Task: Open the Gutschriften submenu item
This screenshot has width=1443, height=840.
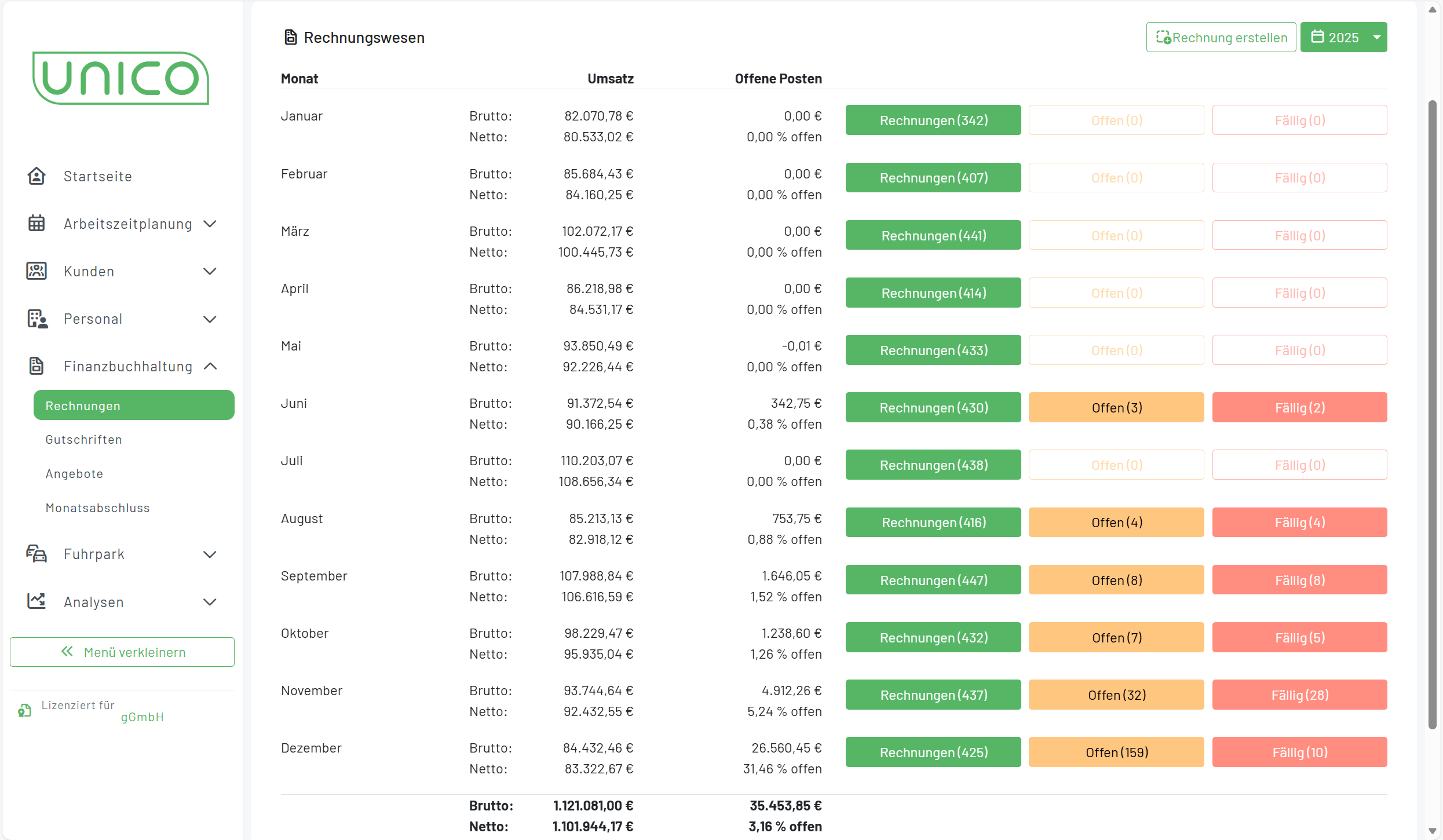Action: [x=84, y=440]
